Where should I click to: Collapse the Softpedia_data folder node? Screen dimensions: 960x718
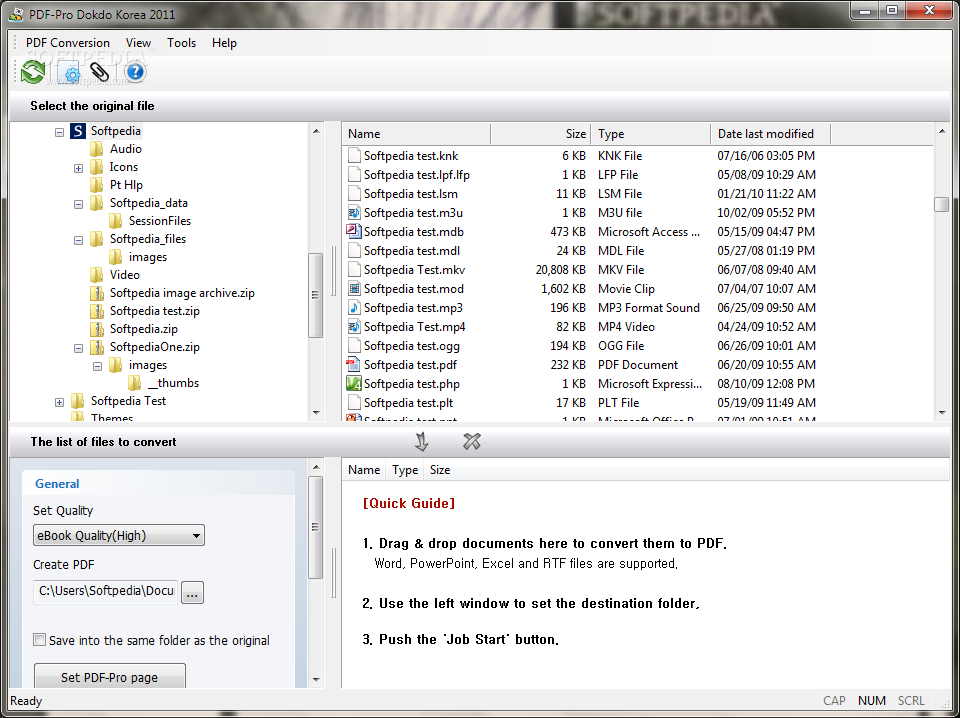pos(78,204)
